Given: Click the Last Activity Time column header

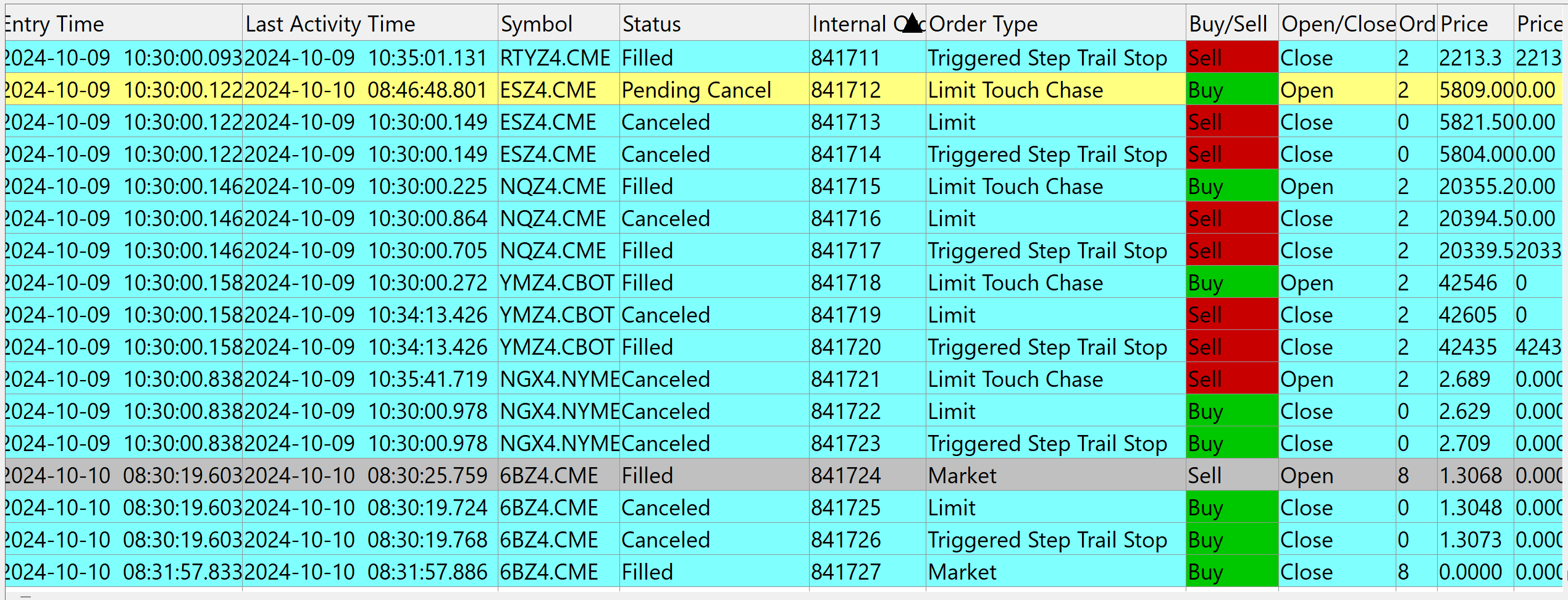Looking at the screenshot, I should 330,24.
